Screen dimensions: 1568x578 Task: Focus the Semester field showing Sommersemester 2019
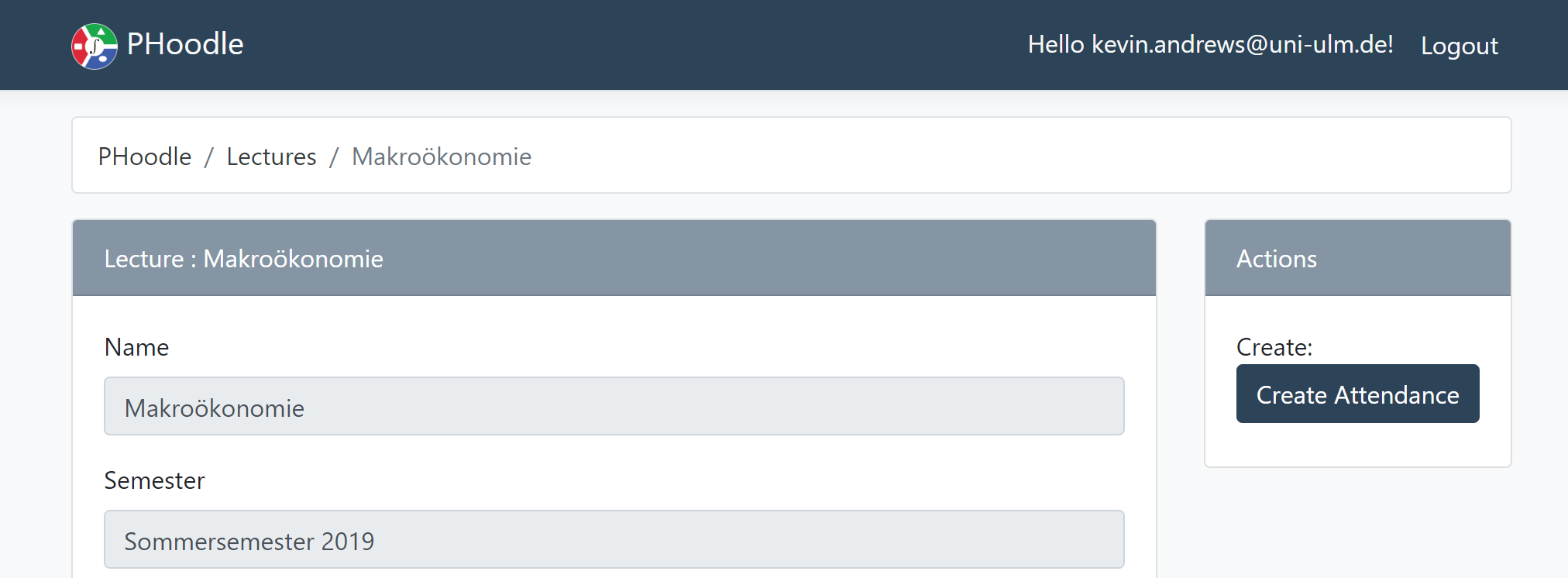pyautogui.click(x=614, y=540)
